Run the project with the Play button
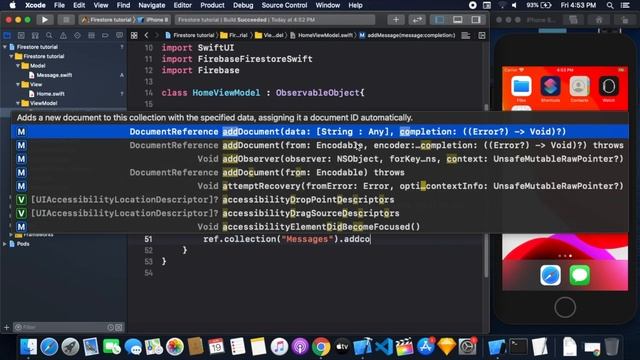640x360 pixels. (x=44, y=20)
